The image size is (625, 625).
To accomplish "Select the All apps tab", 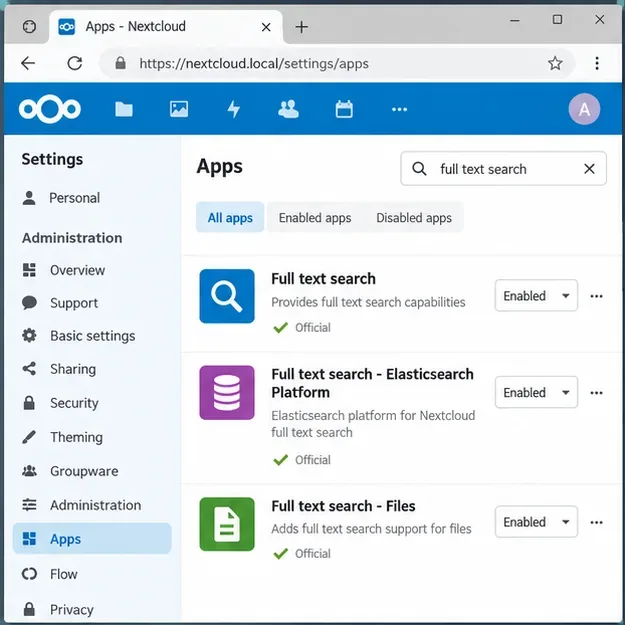I will click(x=230, y=217).
